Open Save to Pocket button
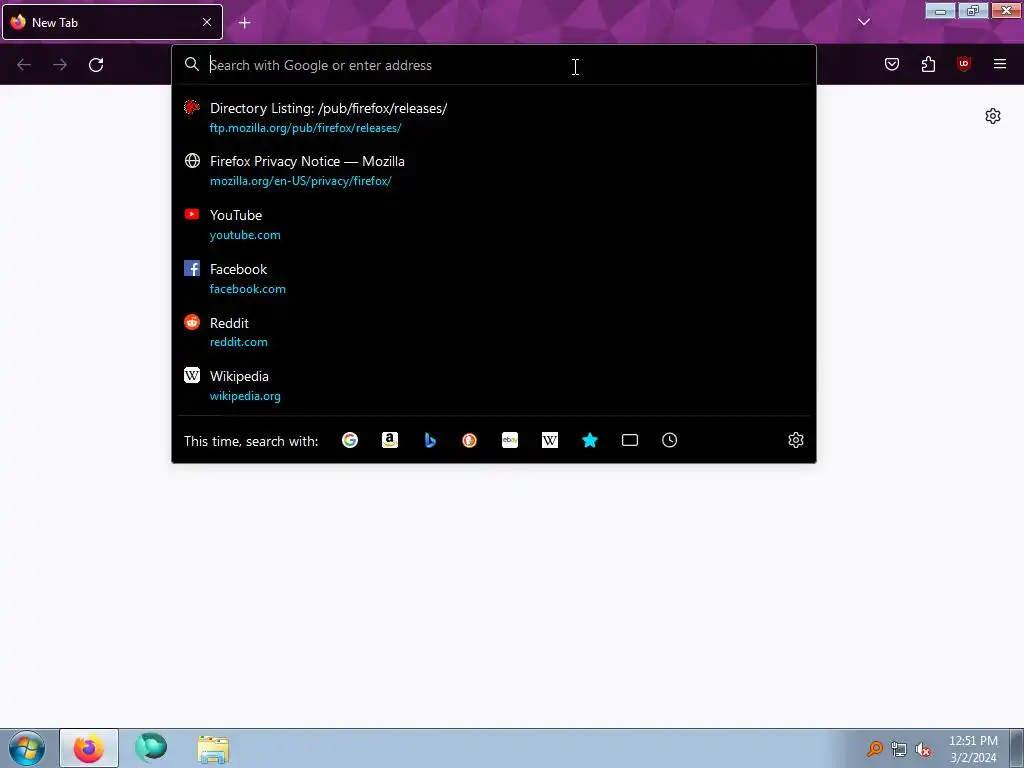The image size is (1024, 768). [892, 64]
